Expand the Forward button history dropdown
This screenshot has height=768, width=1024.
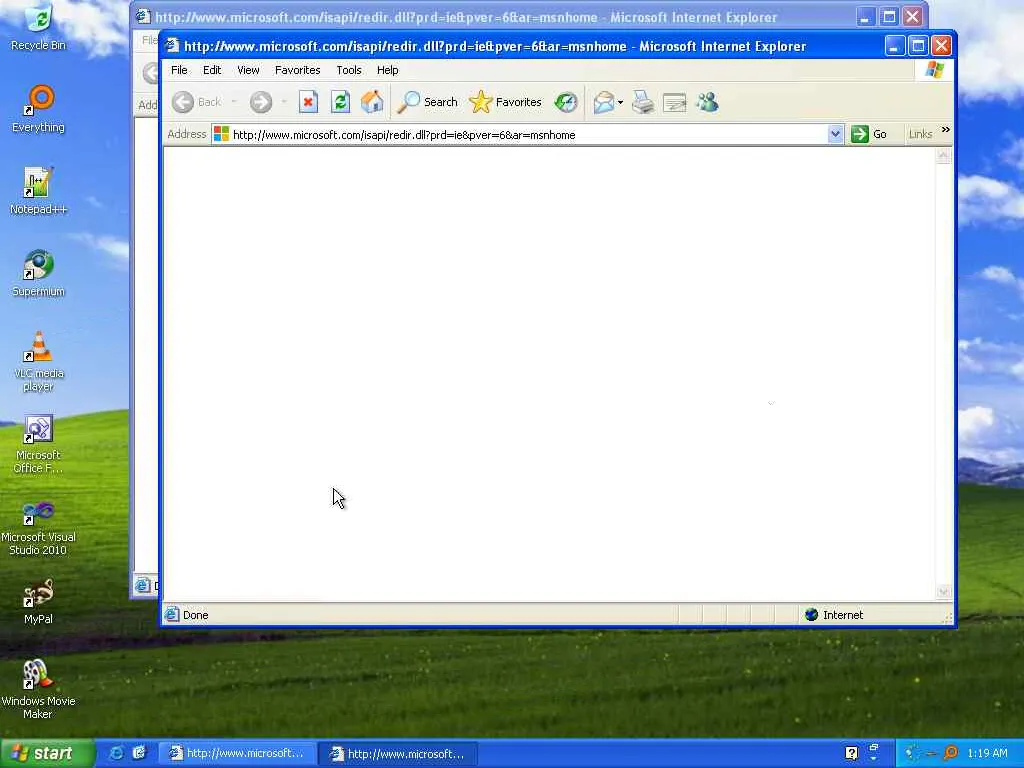[x=283, y=102]
